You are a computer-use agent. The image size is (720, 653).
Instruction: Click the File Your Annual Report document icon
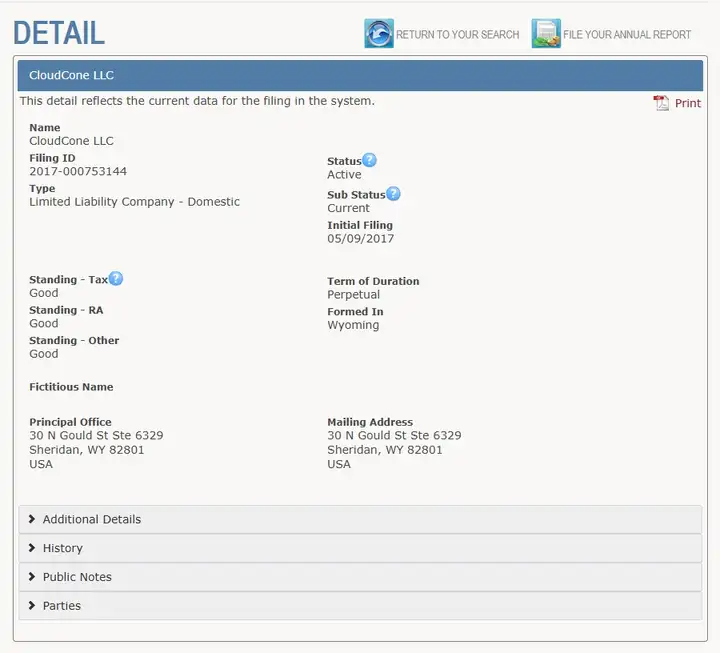click(546, 34)
